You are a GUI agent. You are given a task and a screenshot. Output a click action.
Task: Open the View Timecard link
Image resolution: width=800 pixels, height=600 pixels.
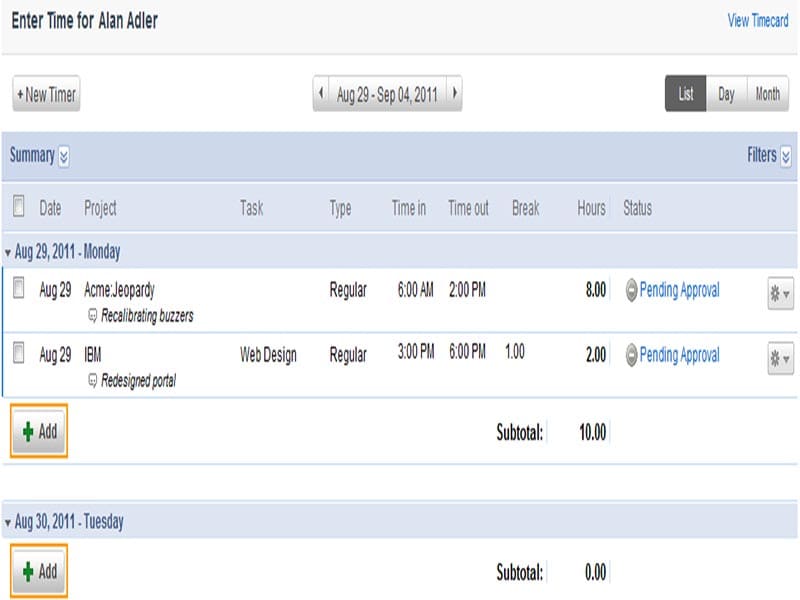point(757,21)
